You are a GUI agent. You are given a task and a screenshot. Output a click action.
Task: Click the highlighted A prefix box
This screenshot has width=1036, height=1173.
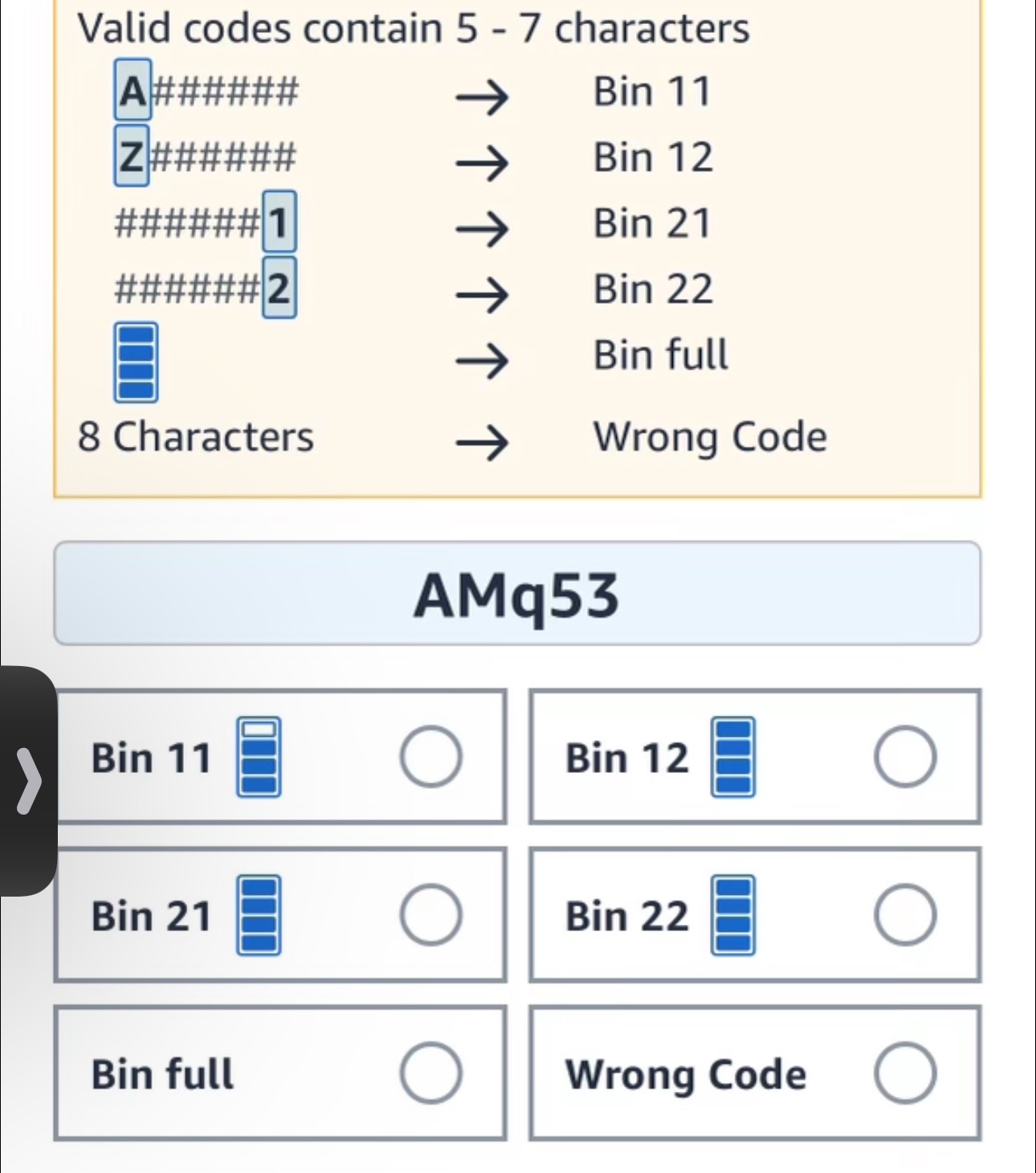(133, 90)
